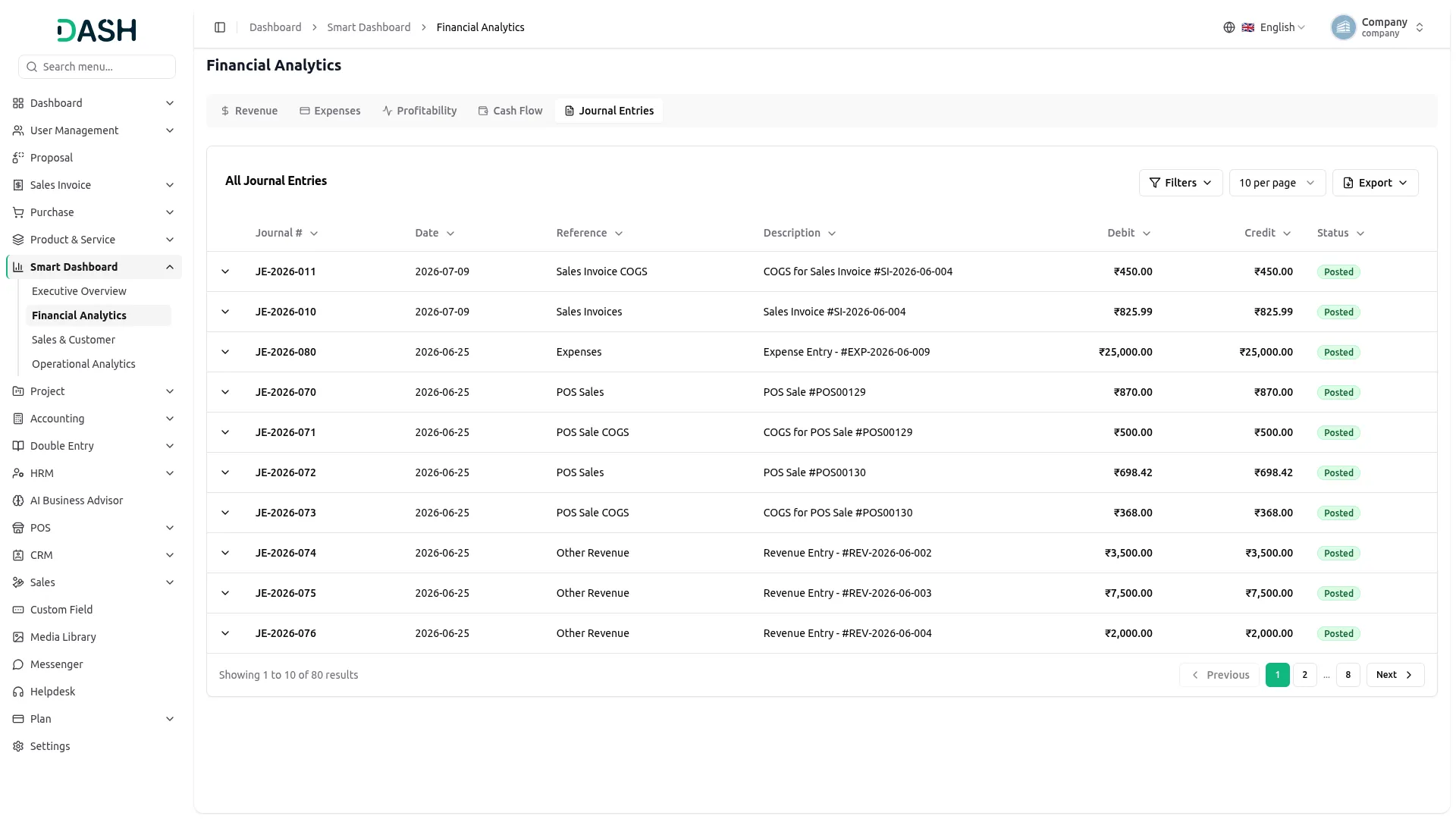Open the 10 per page dropdown
This screenshot has width=1456, height=819.
coord(1277,183)
